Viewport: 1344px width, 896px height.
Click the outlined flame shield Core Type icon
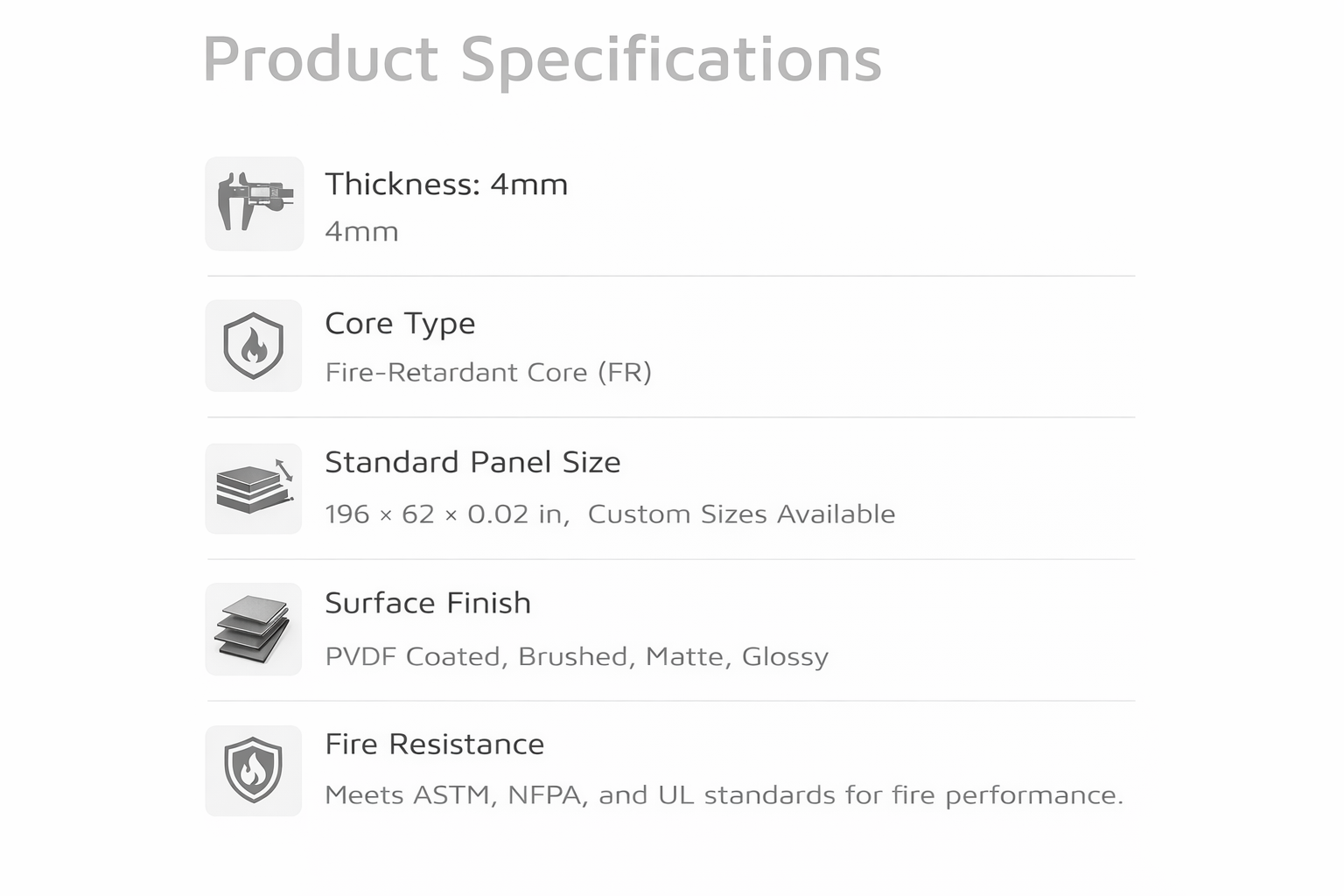pyautogui.click(x=254, y=346)
